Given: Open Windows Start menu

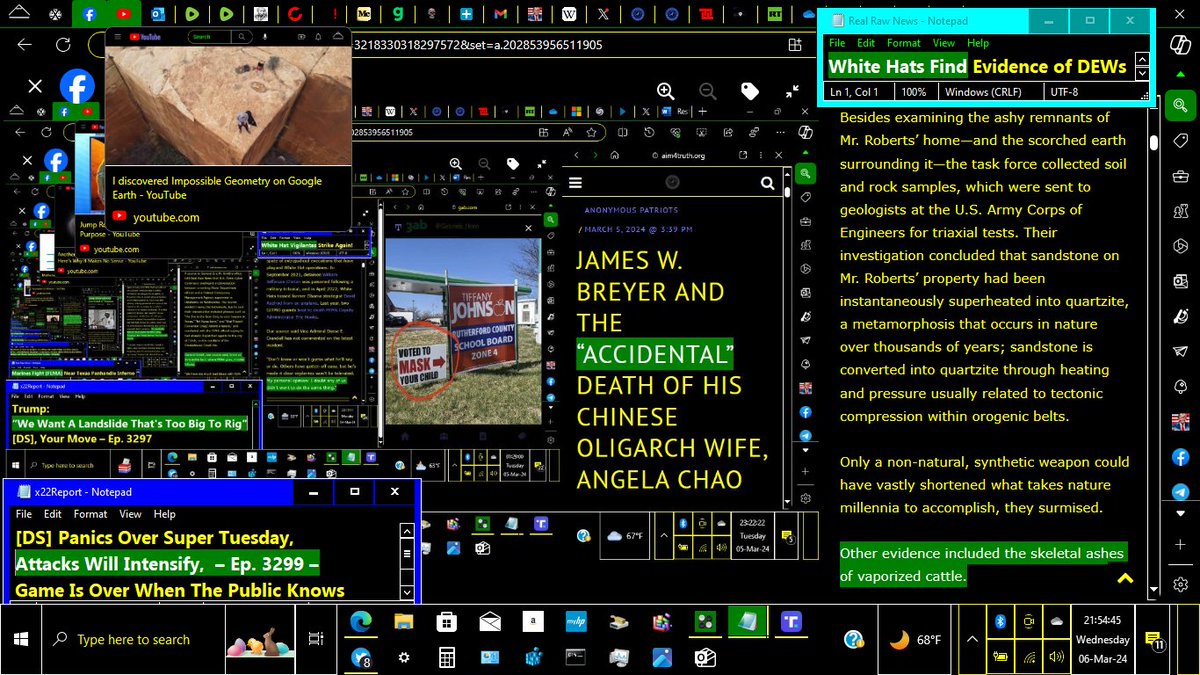Looking at the screenshot, I should [22, 638].
